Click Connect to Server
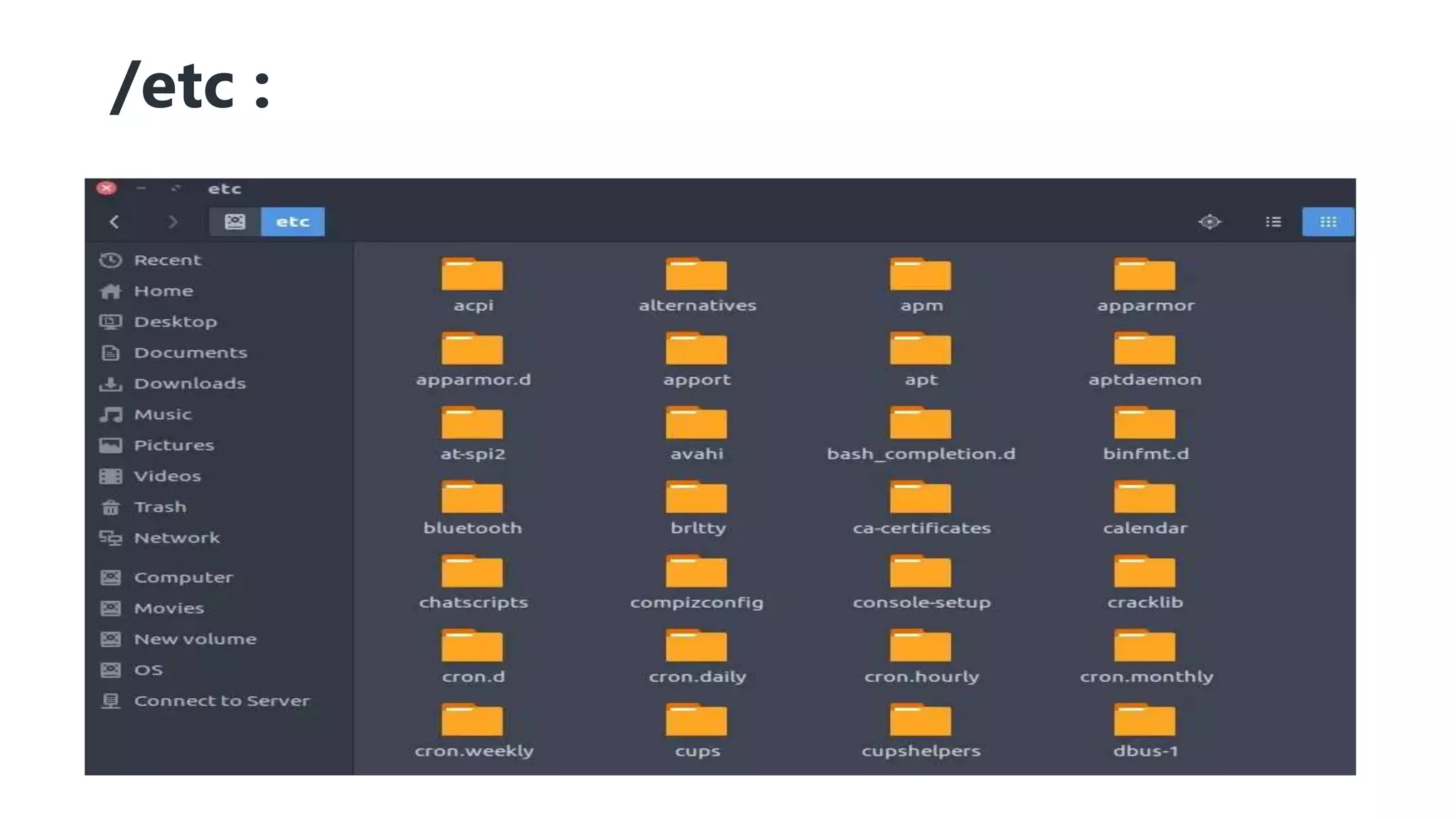1456x819 pixels. [x=221, y=701]
